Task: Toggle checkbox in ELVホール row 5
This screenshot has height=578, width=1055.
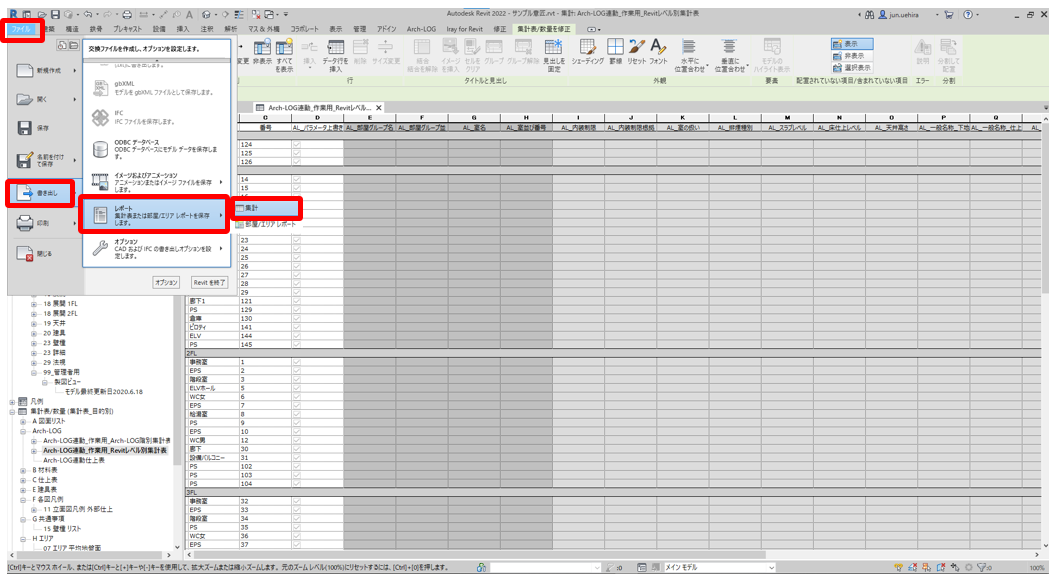Action: tap(296, 388)
